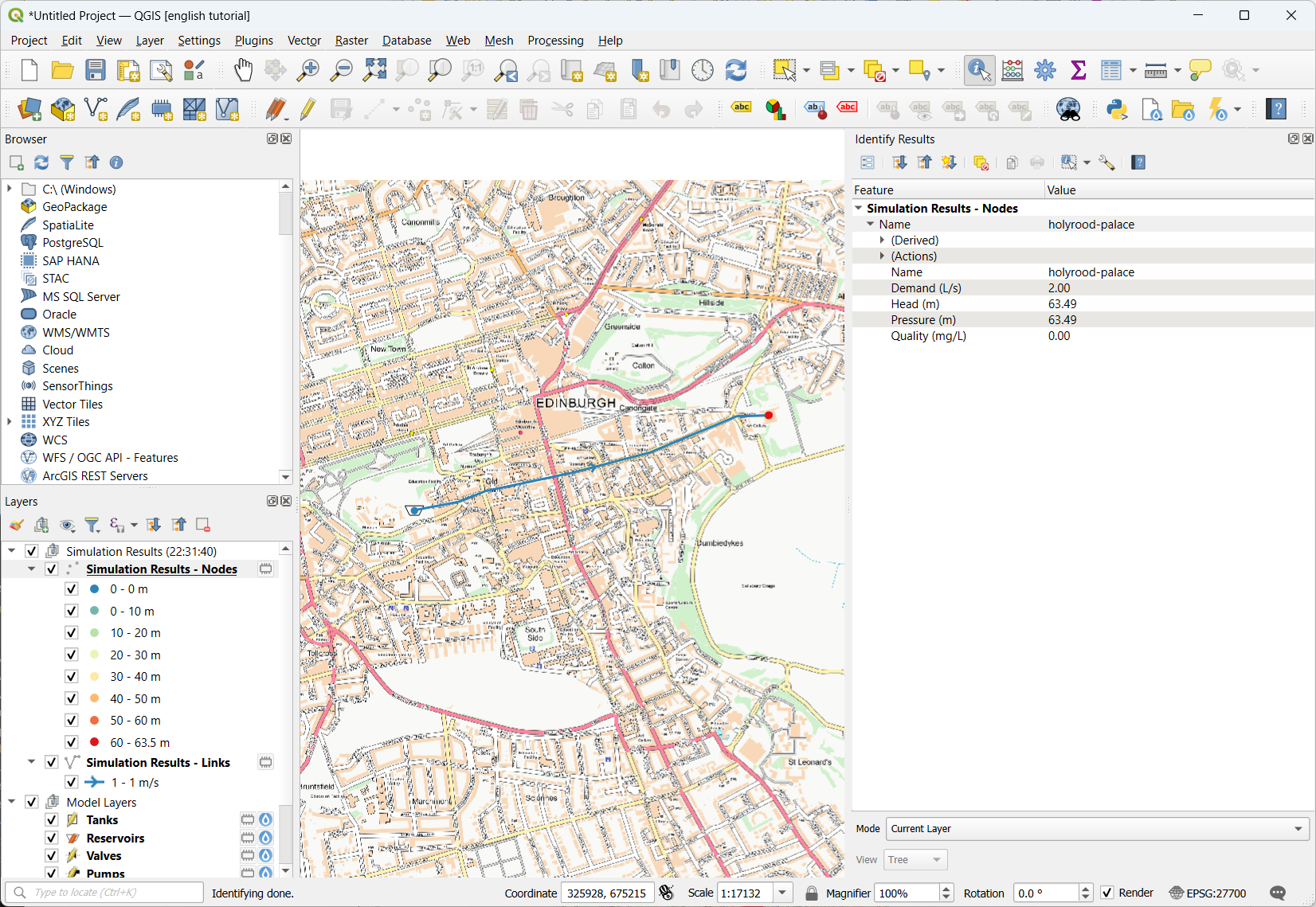
Task: Click Zoom Full extent icon
Action: coord(374,70)
